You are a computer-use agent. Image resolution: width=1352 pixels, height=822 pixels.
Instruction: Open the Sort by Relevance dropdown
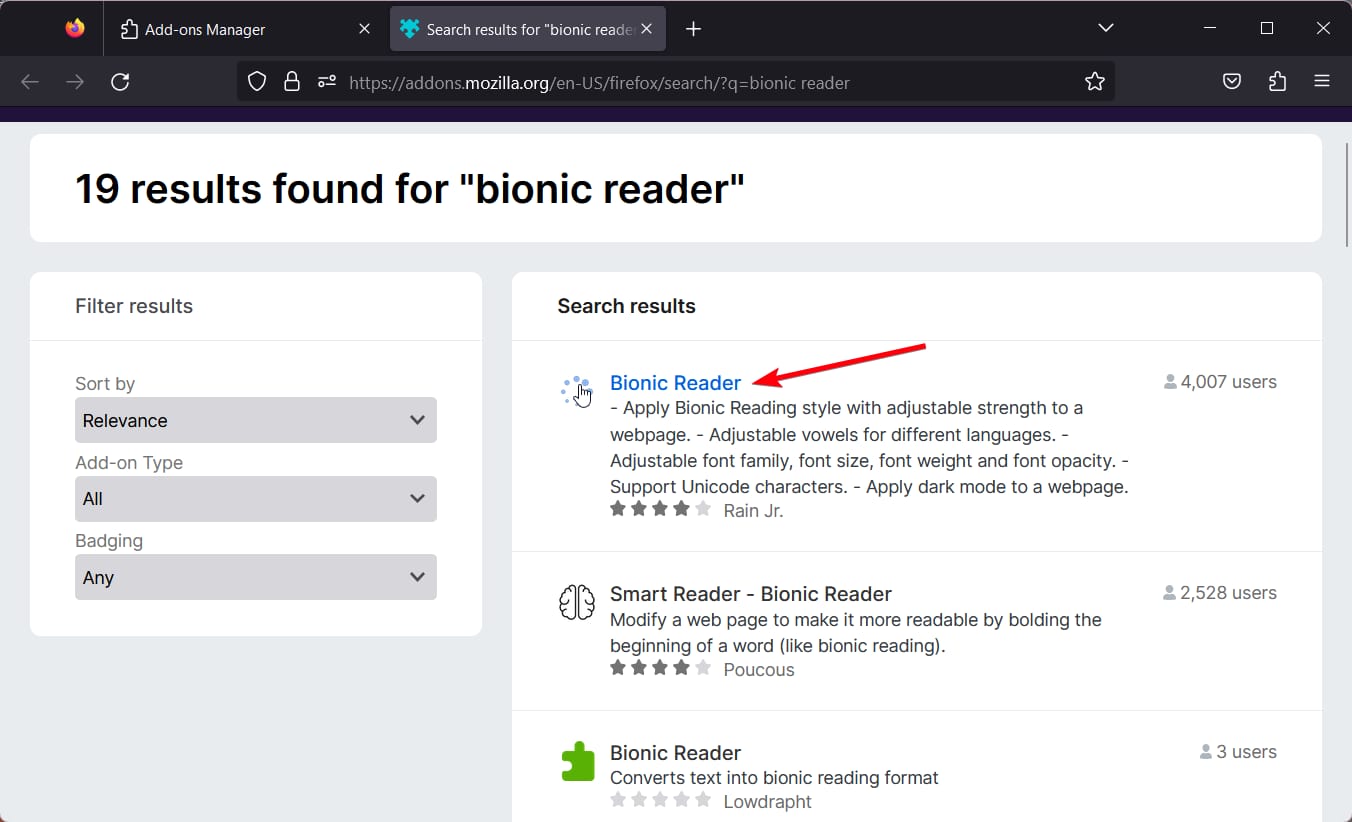point(255,420)
